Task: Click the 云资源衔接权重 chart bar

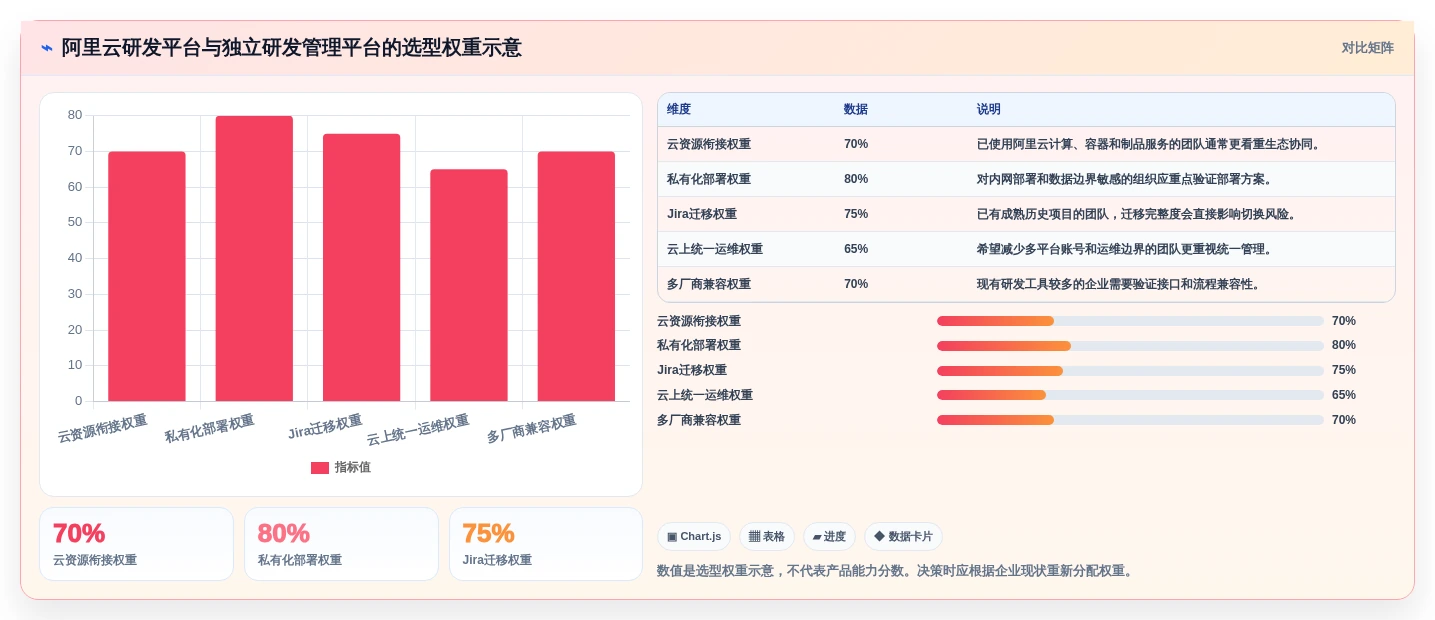Action: click(147, 276)
